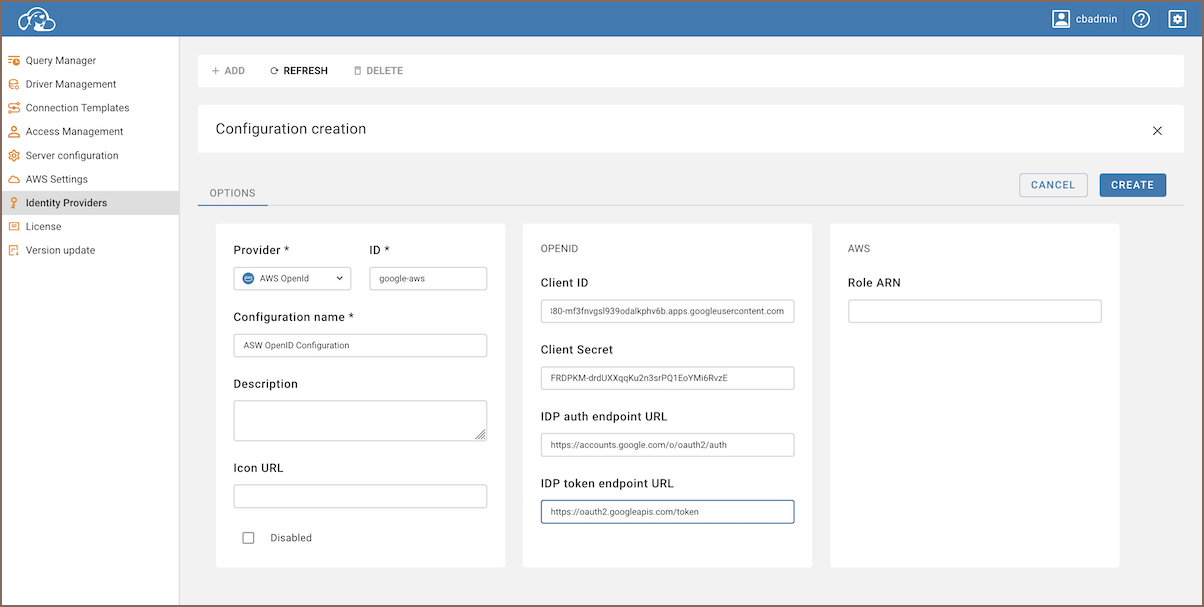
Task: Click the REFRESH toolbar button
Action: pyautogui.click(x=299, y=71)
